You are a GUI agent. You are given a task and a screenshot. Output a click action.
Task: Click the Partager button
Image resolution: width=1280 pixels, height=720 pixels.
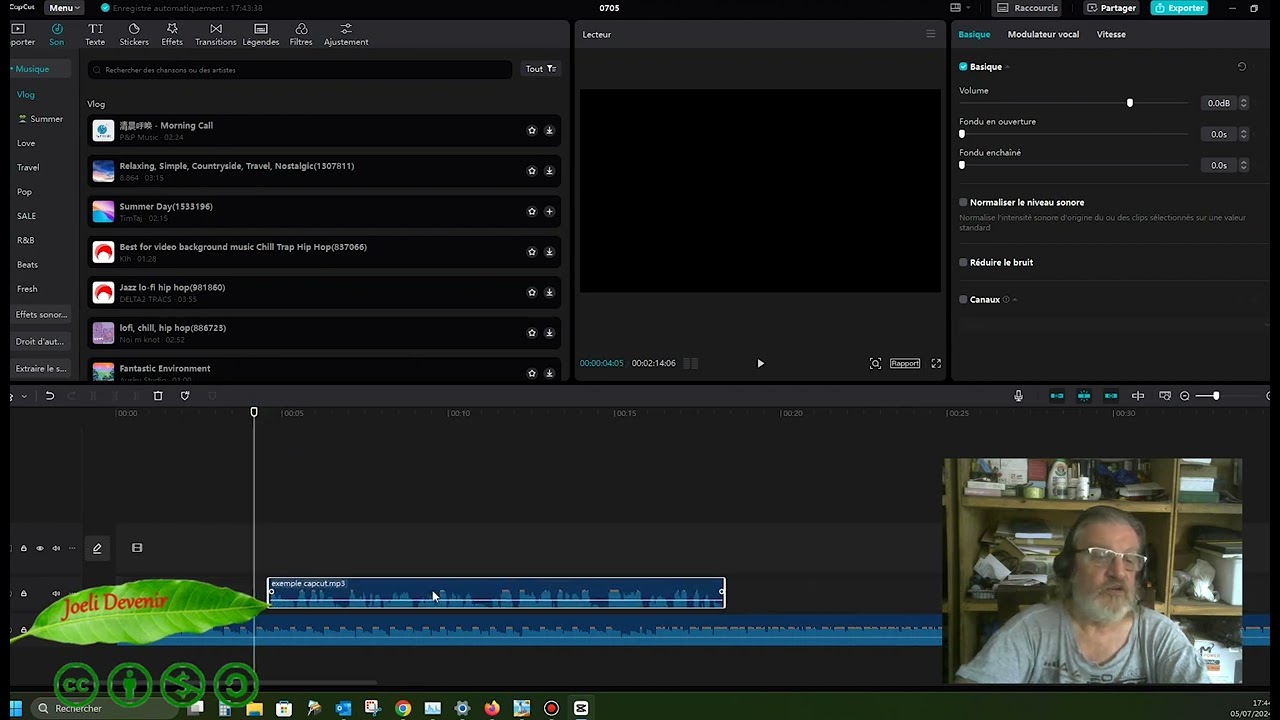click(1111, 8)
